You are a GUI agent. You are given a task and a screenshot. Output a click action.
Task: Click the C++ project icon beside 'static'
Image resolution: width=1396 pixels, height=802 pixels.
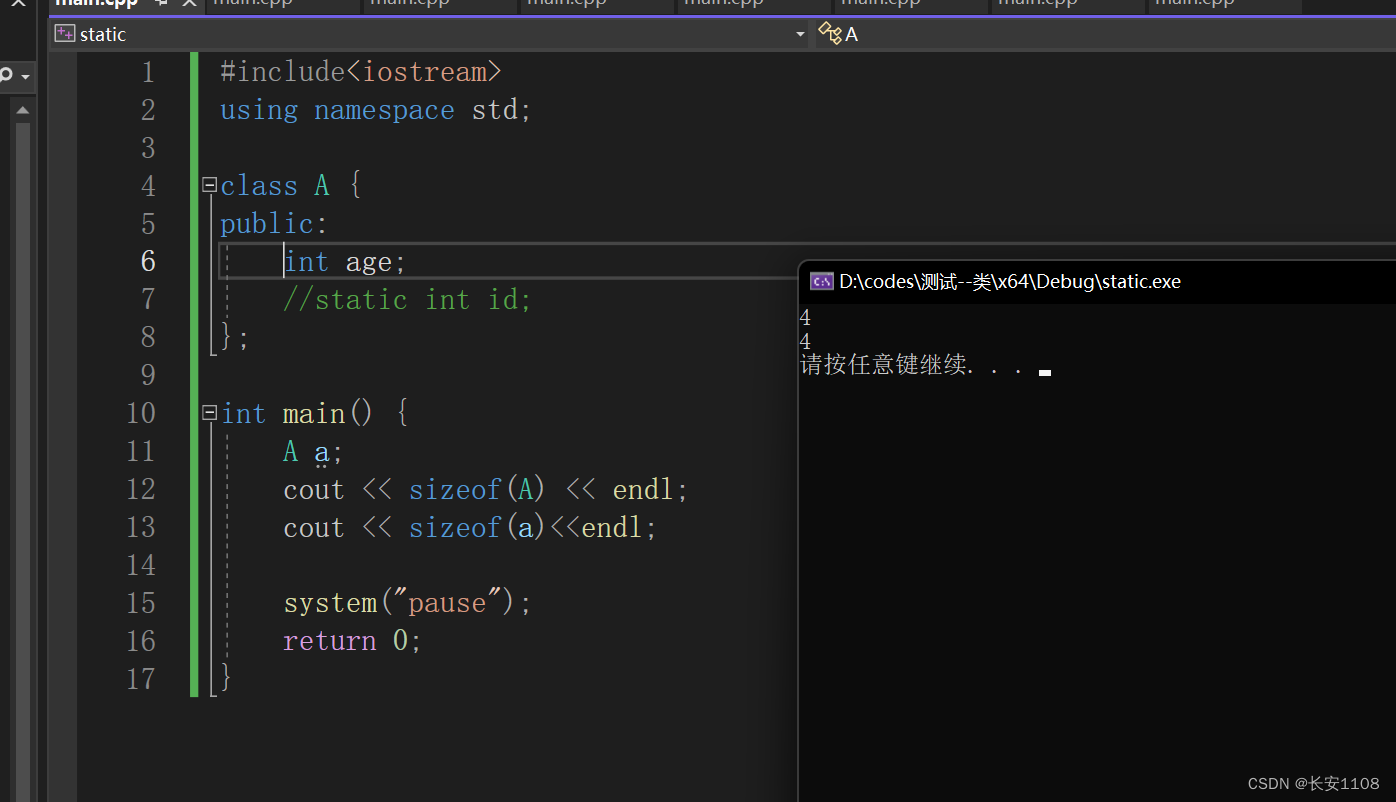(x=65, y=34)
